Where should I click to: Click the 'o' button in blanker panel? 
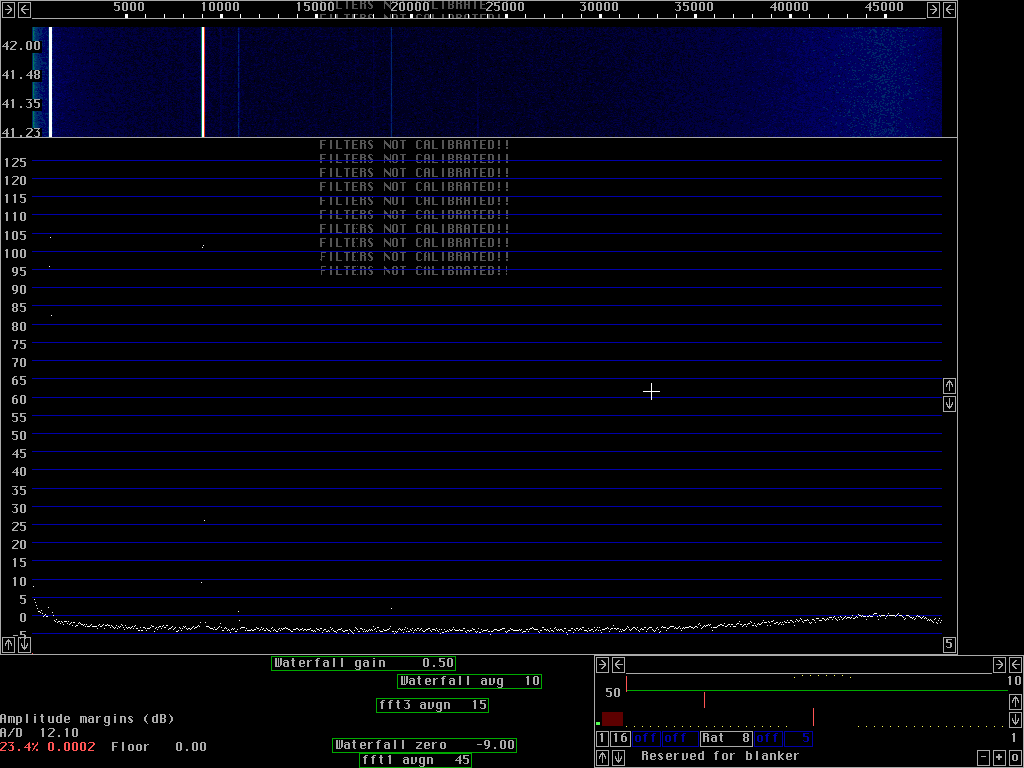(1016, 758)
